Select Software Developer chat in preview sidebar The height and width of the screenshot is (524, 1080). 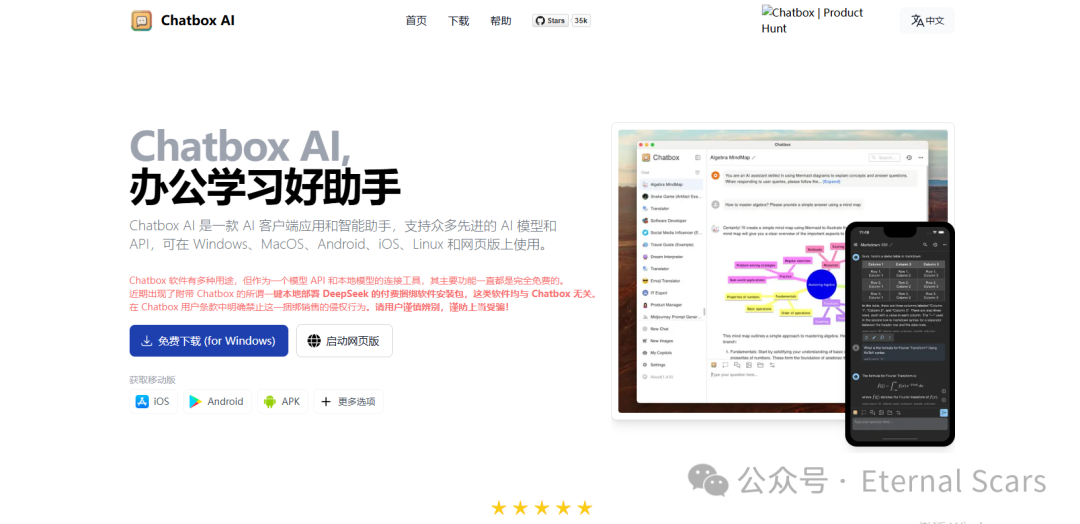pyautogui.click(x=672, y=220)
